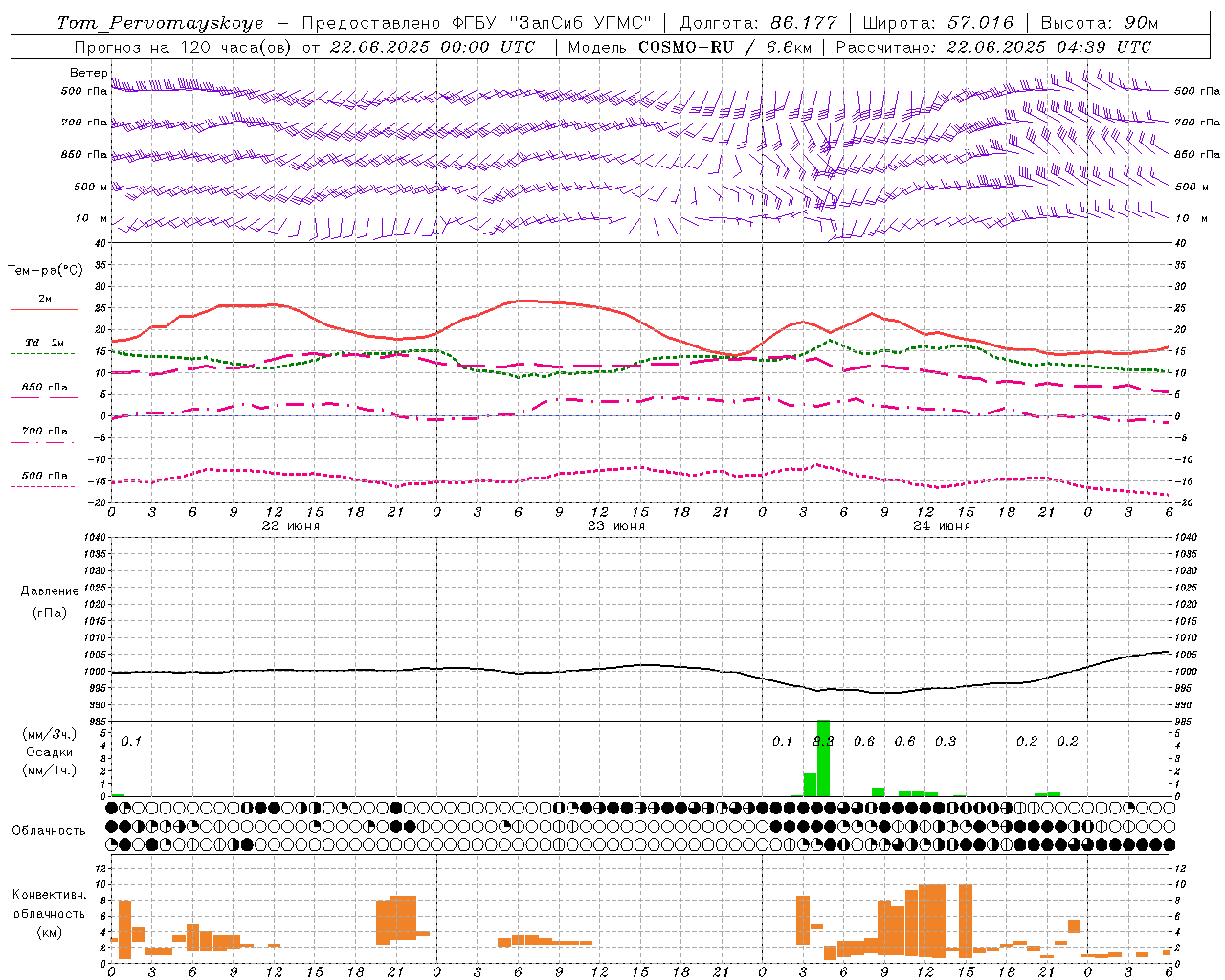
Task: Click the '850 гПа' temperature legend entry
Action: click(x=45, y=388)
